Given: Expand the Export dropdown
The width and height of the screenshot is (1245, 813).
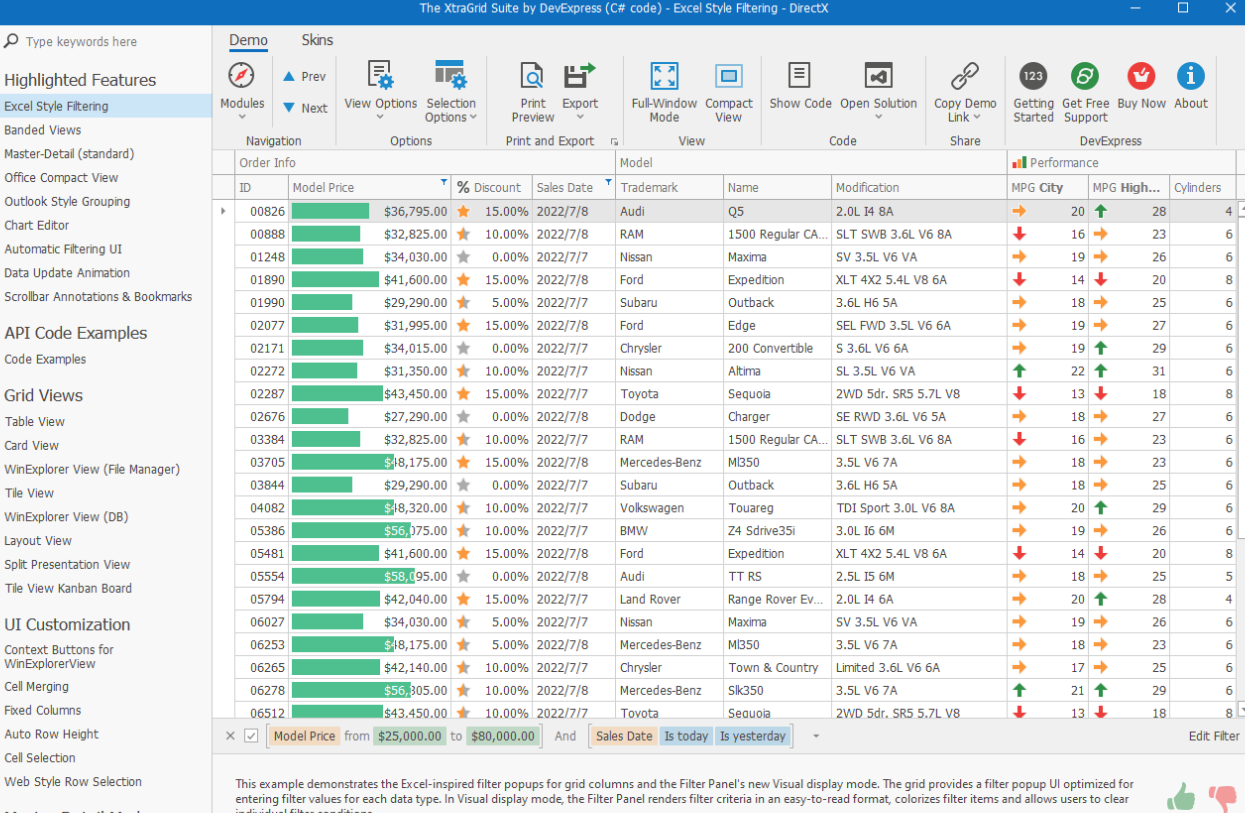Looking at the screenshot, I should tap(580, 118).
